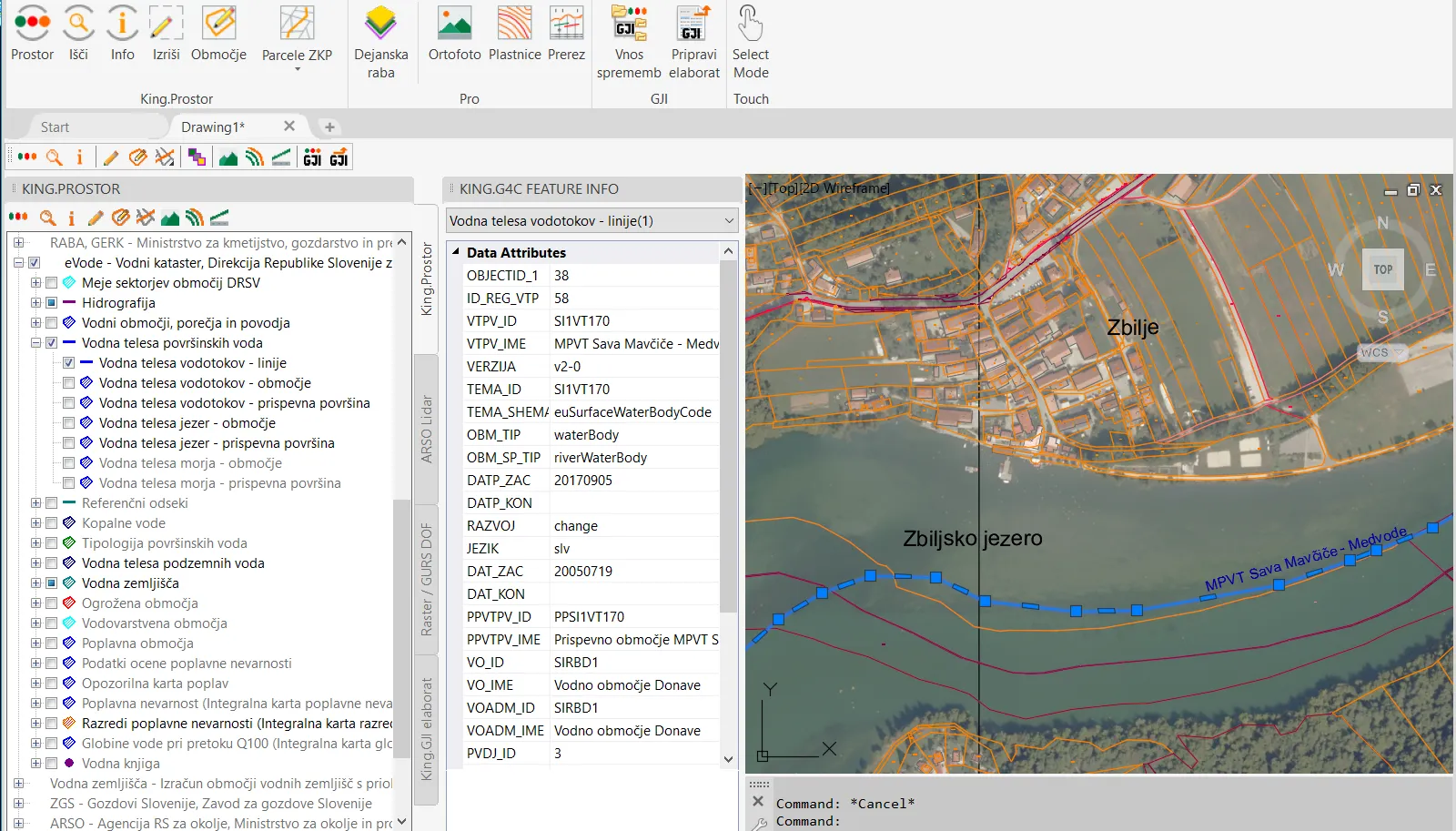Open the Išči search tool

pyautogui.click(x=78, y=25)
